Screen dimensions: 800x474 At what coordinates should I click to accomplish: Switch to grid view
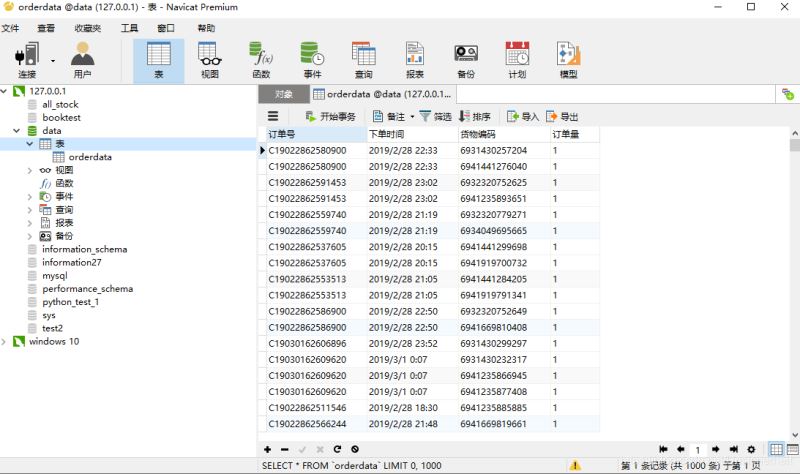[x=776, y=450]
